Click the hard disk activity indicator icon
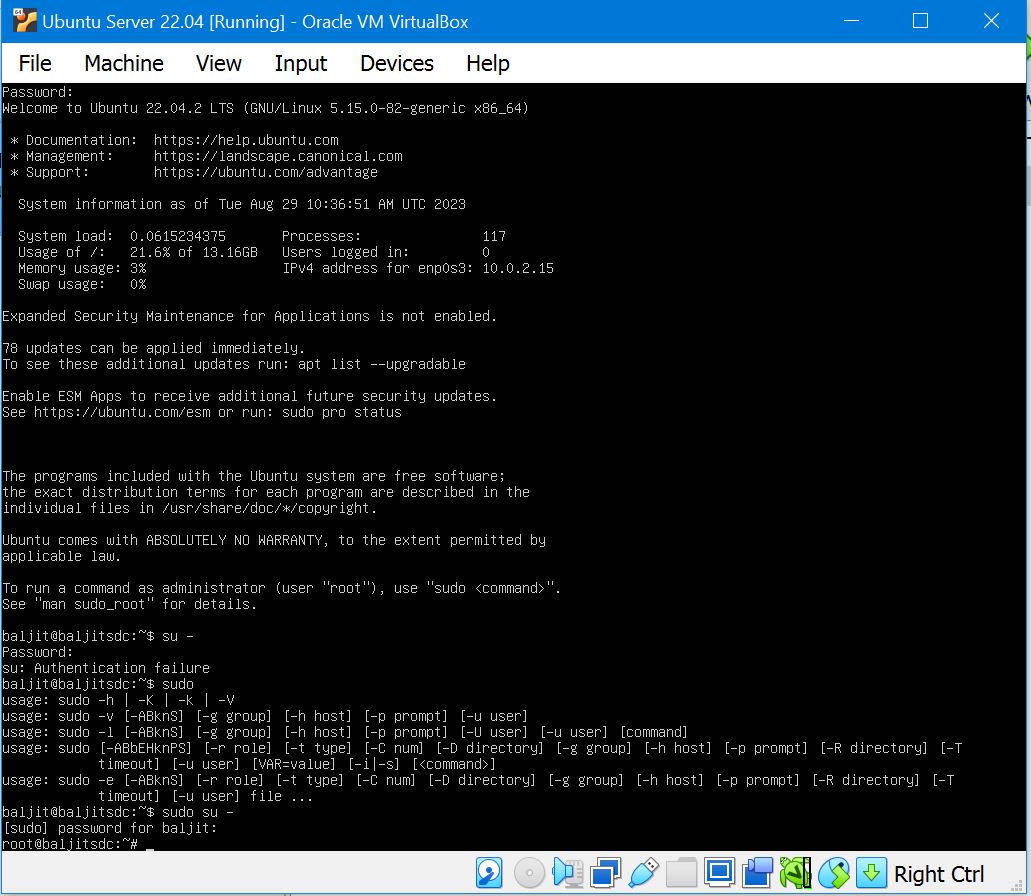 (x=489, y=874)
